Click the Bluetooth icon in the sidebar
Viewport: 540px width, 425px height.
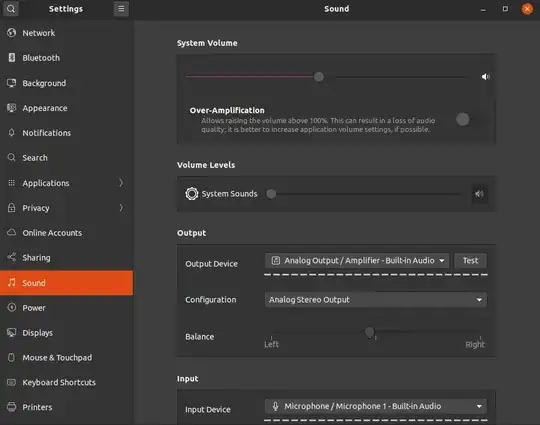click(x=12, y=58)
